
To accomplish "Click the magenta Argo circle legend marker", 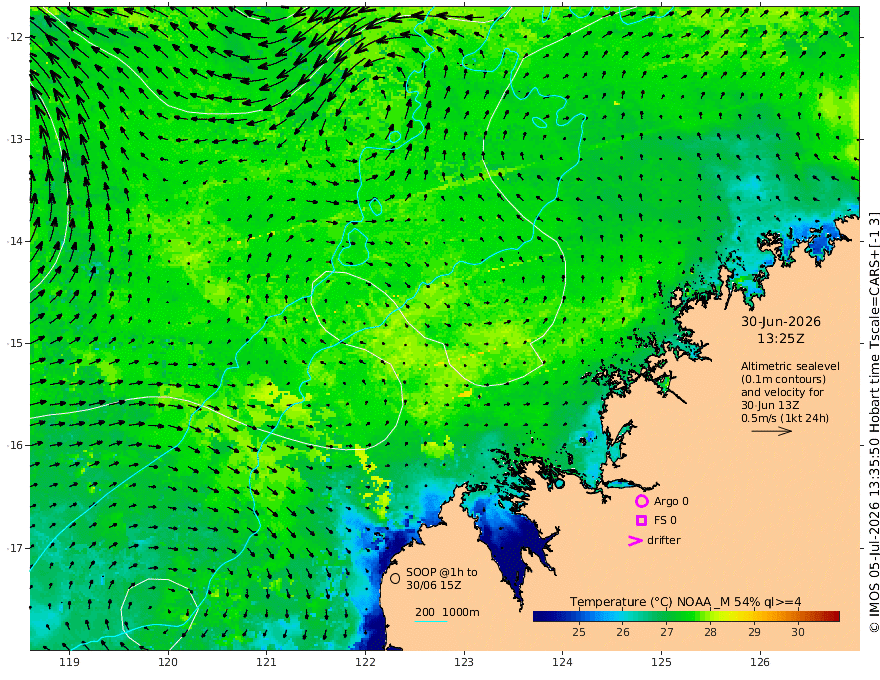I will pos(641,501).
